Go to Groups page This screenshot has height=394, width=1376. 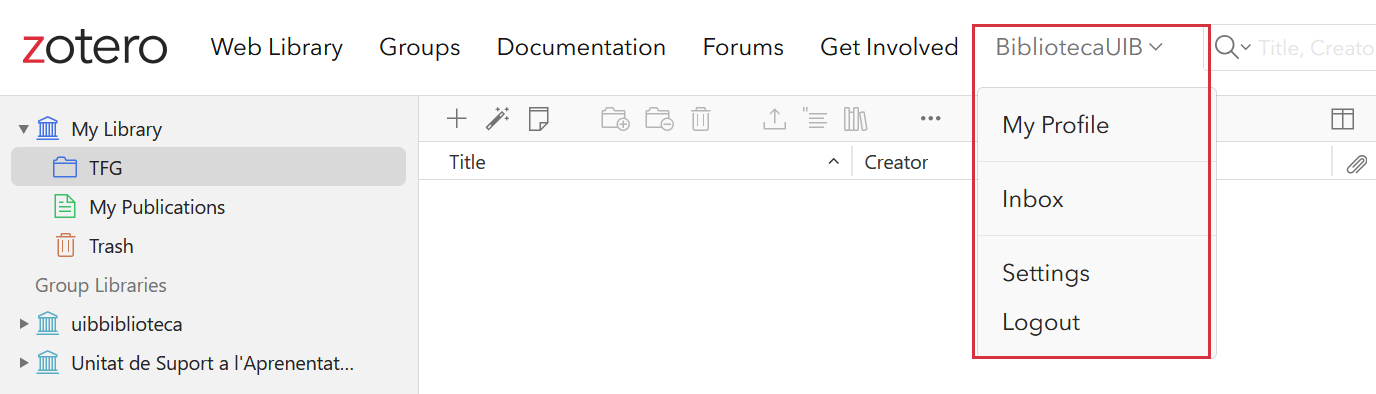coord(420,47)
